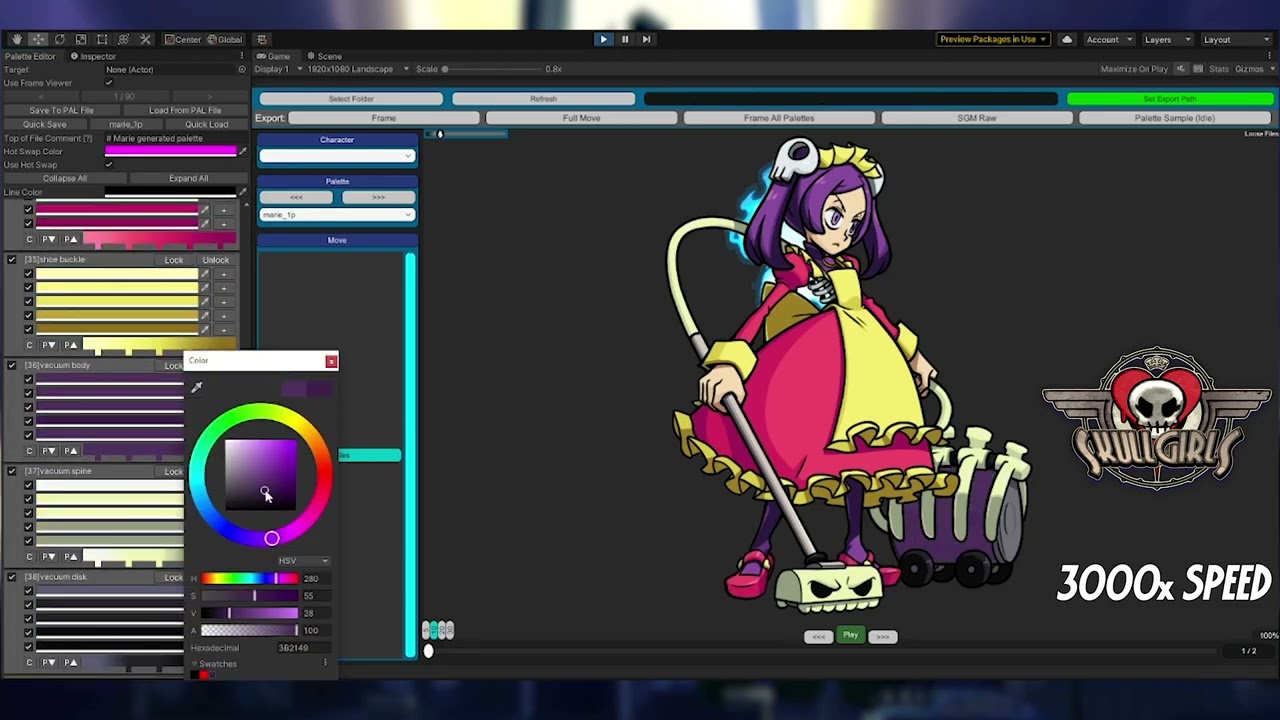The image size is (1280, 720).
Task: Open the Layers dropdown
Action: [1166, 39]
